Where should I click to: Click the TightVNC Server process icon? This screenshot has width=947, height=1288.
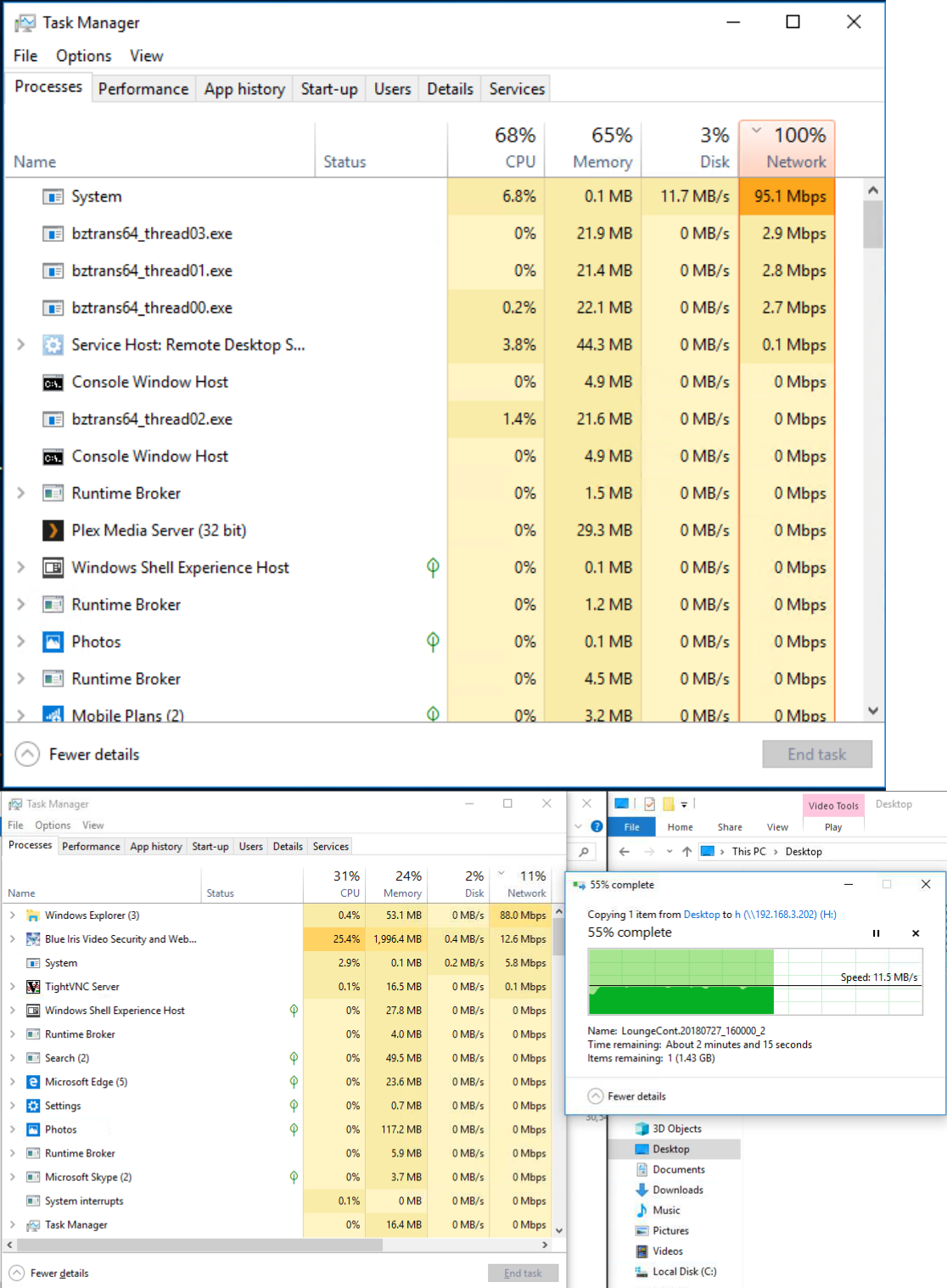click(33, 987)
